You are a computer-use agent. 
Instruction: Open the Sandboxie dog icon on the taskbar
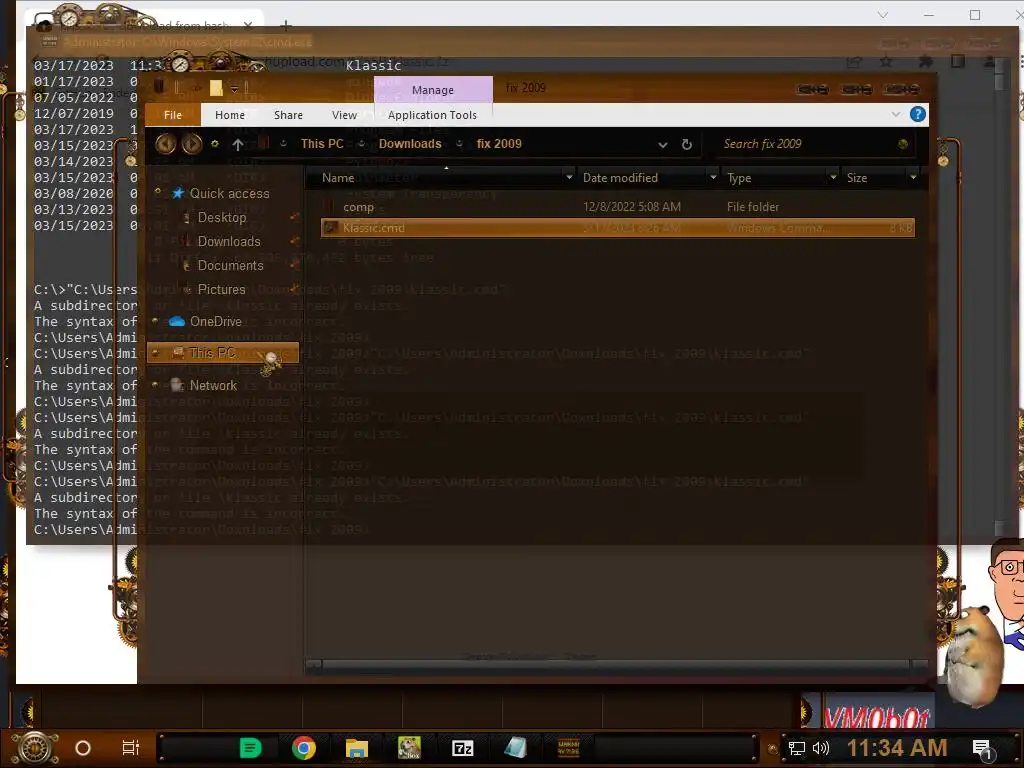(409, 748)
